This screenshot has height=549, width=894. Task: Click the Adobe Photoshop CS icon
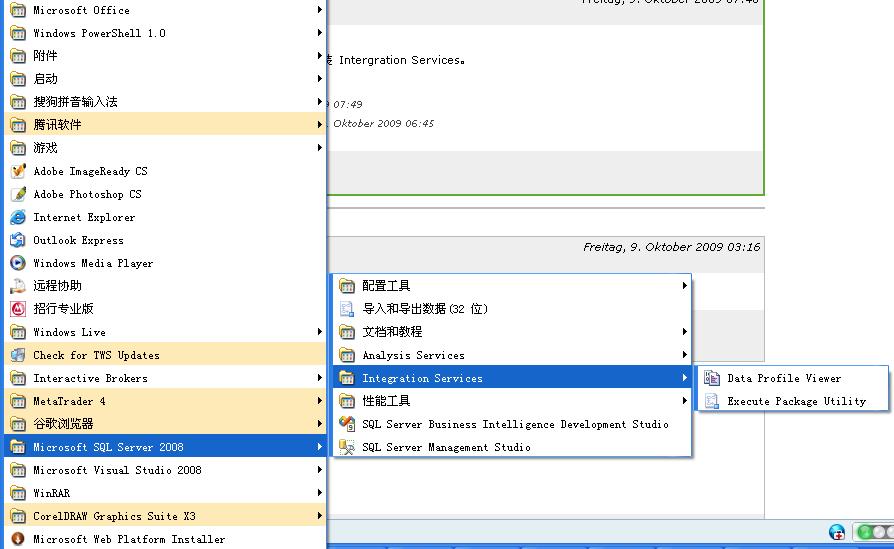pyautogui.click(x=17, y=194)
